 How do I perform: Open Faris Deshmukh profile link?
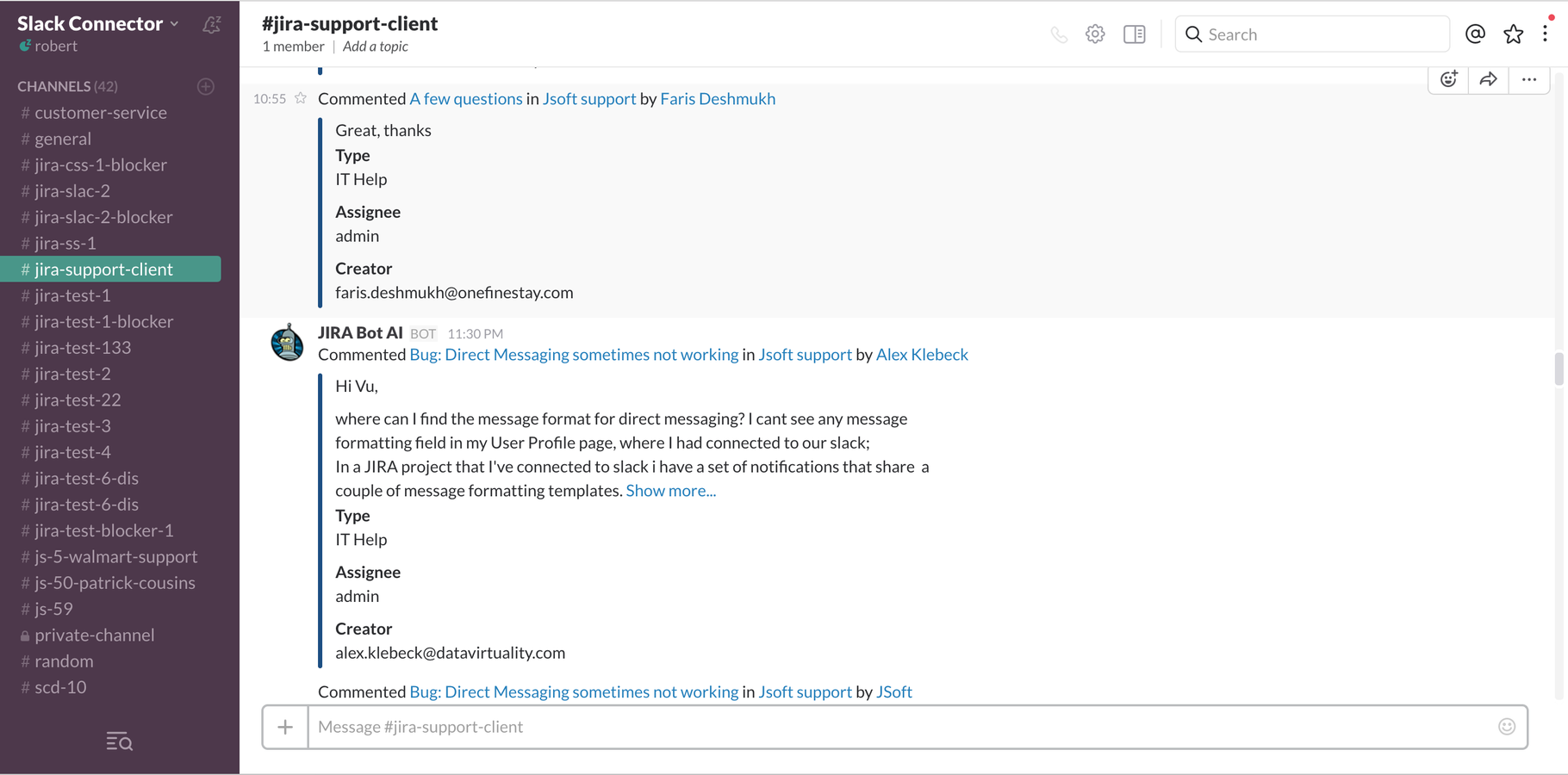(718, 99)
